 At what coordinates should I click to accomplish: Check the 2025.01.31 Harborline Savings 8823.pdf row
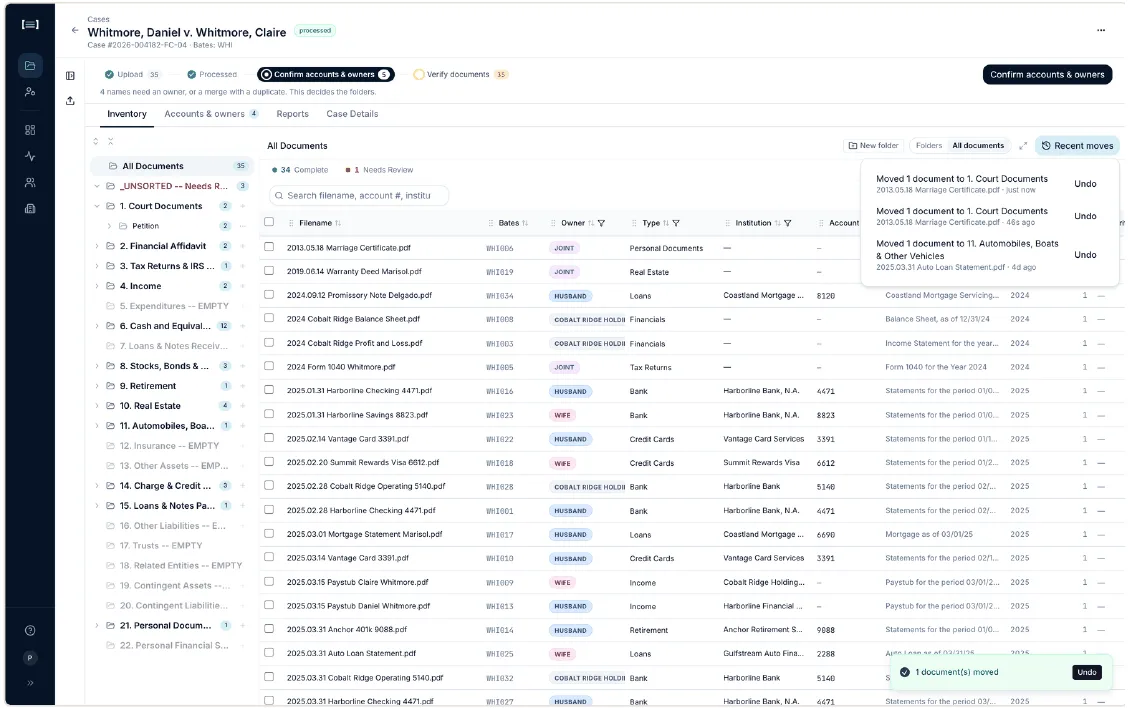(269, 414)
